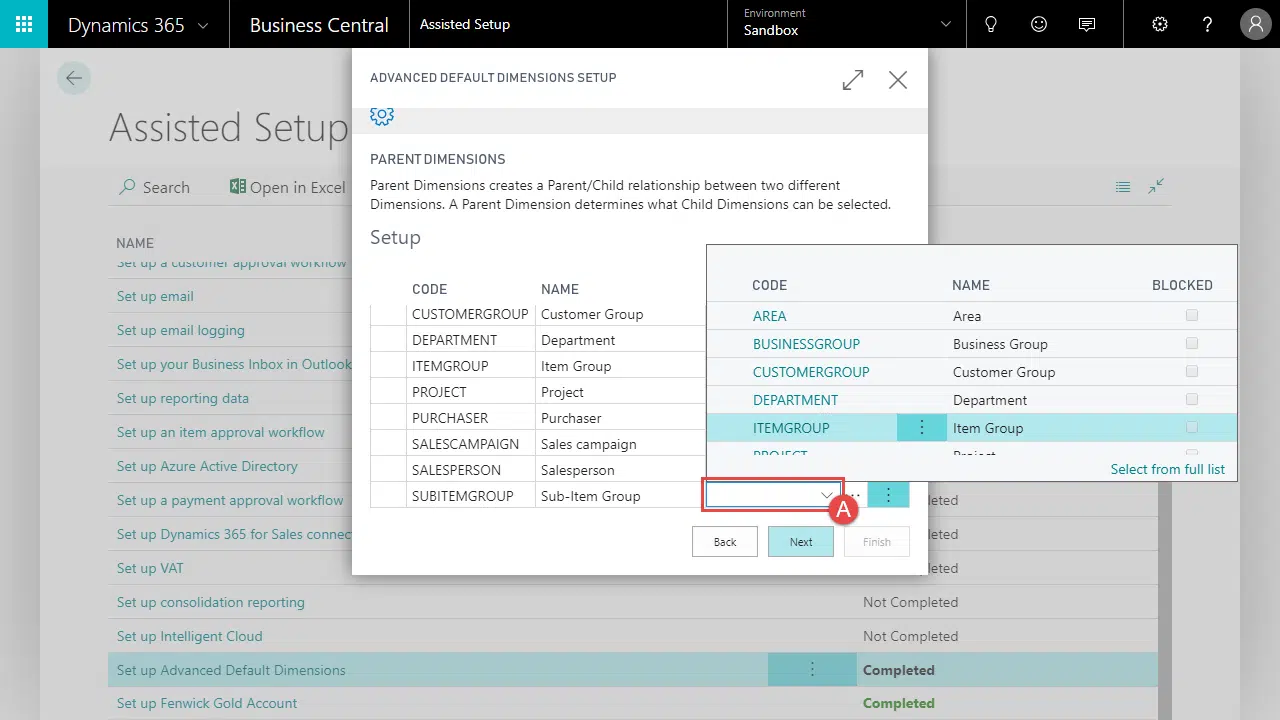Open the user account avatar

1255,24
